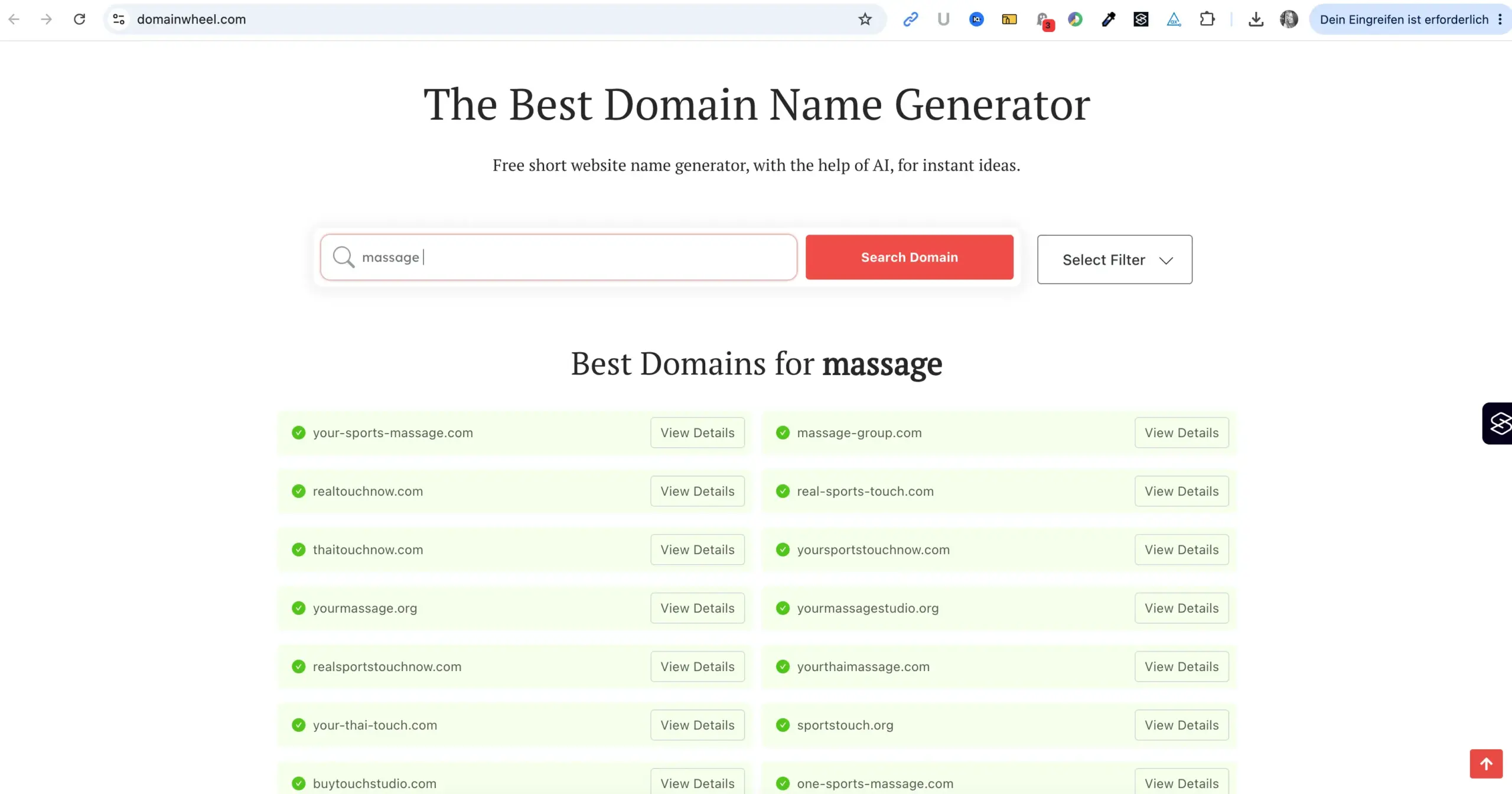1512x794 pixels.
Task: Click the green check beside yourmassage.org
Action: 299,608
